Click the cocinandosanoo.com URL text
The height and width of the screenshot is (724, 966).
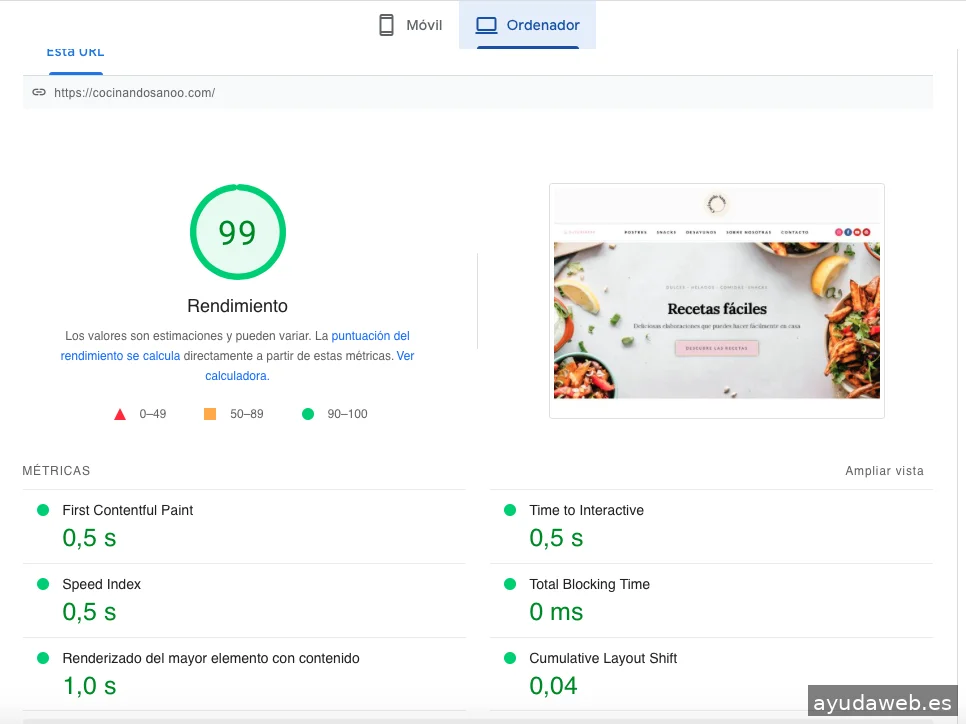point(134,93)
